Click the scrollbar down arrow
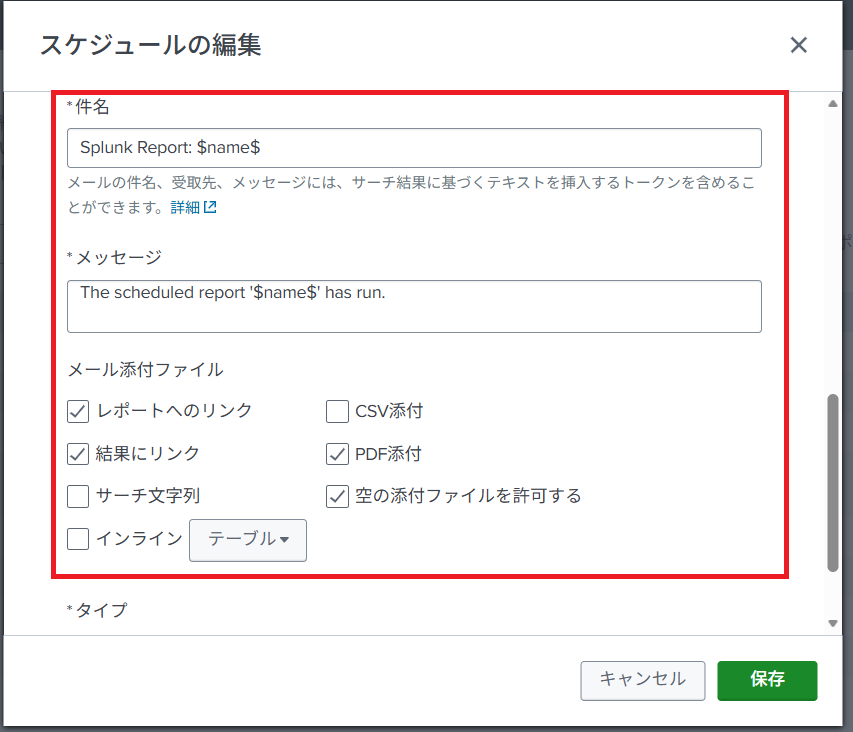 [833, 623]
